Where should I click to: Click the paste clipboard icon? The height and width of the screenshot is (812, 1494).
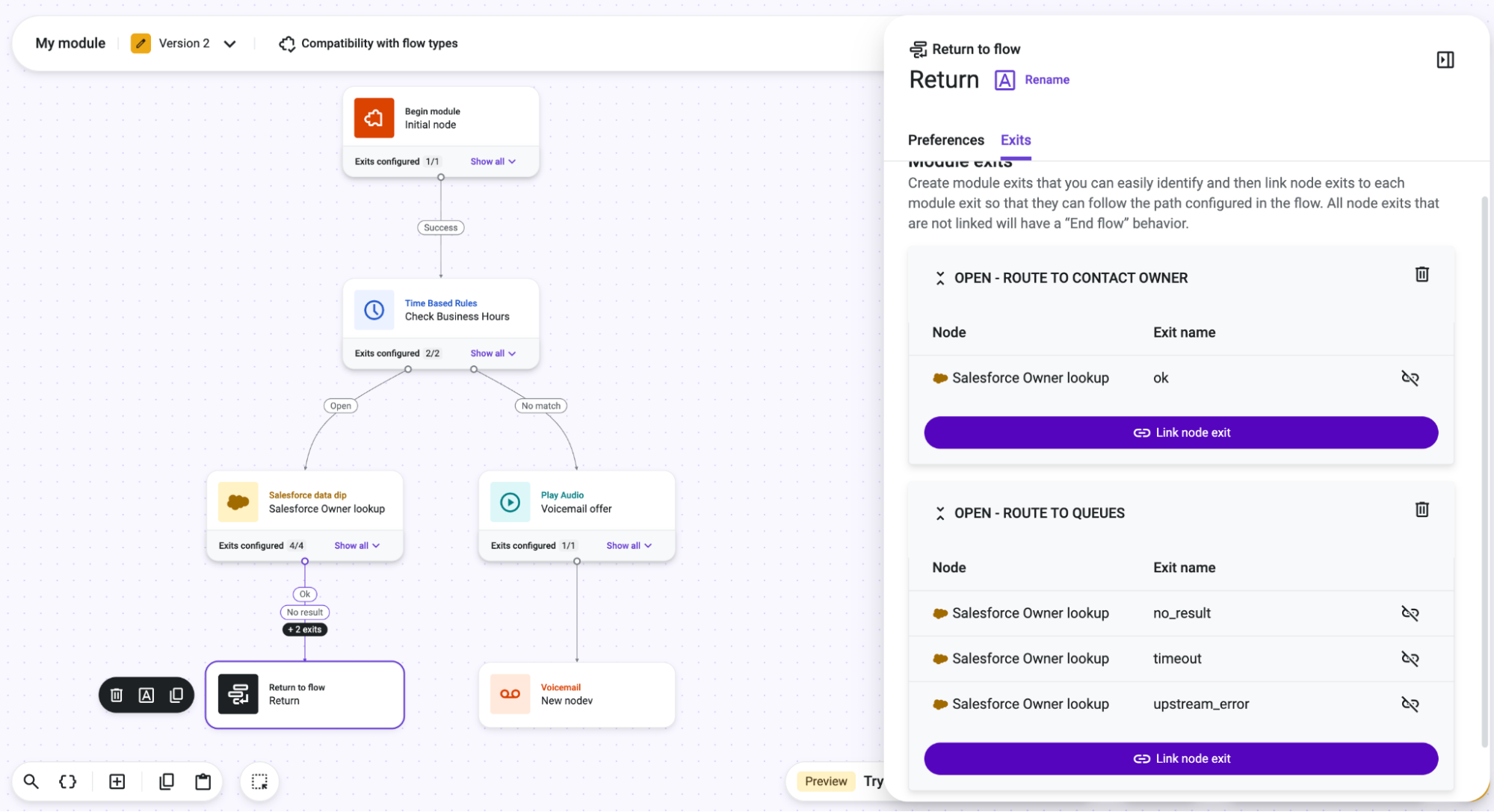(203, 781)
